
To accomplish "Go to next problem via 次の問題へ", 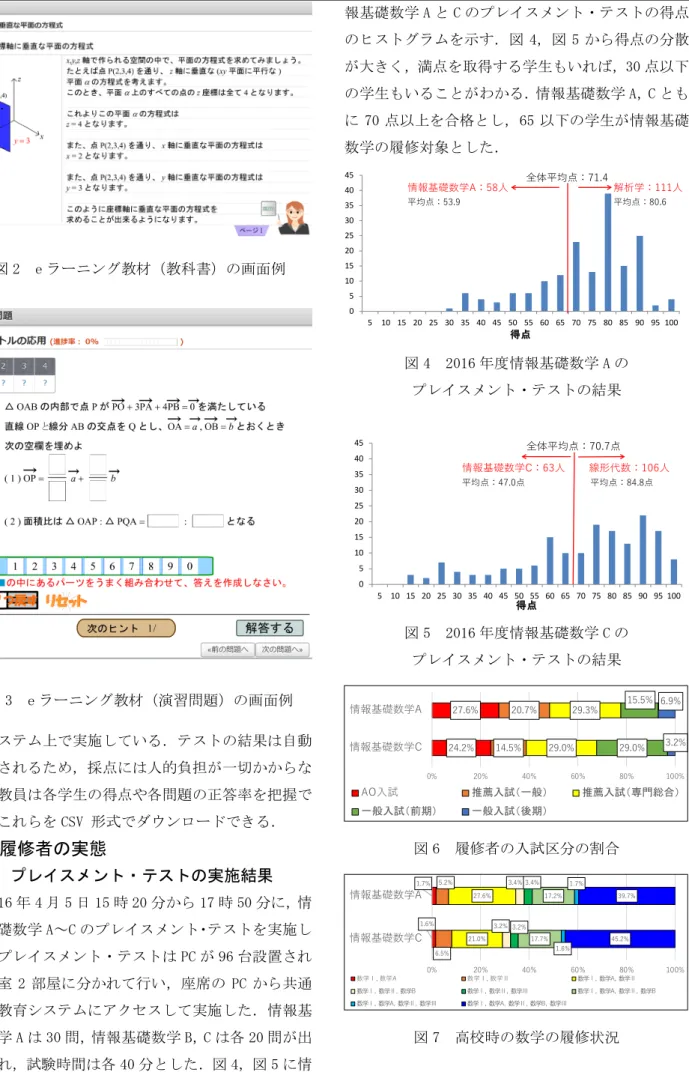I will tap(282, 649).
